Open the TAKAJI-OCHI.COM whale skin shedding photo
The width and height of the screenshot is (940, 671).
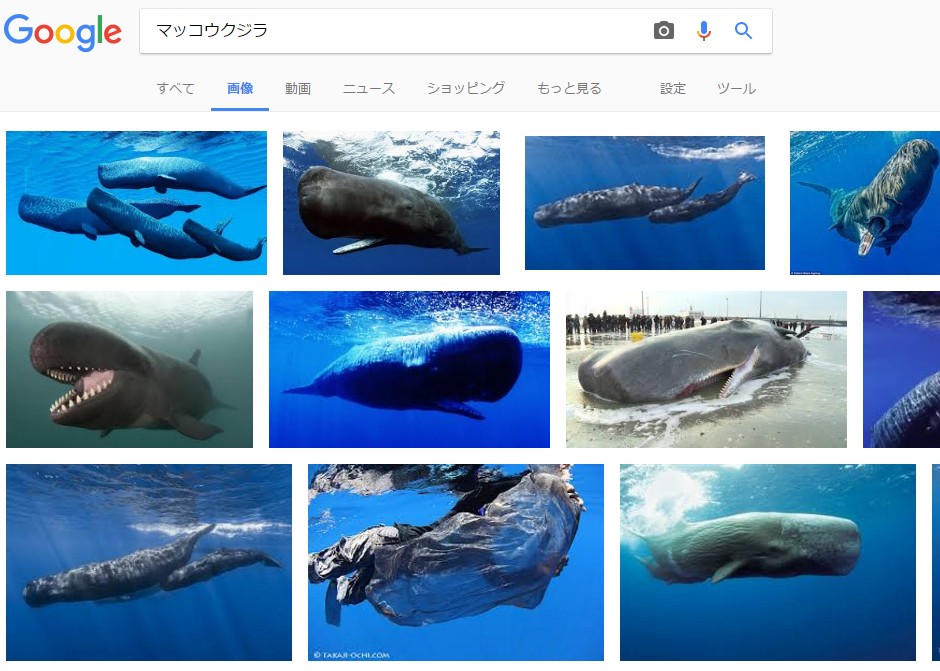[x=456, y=562]
